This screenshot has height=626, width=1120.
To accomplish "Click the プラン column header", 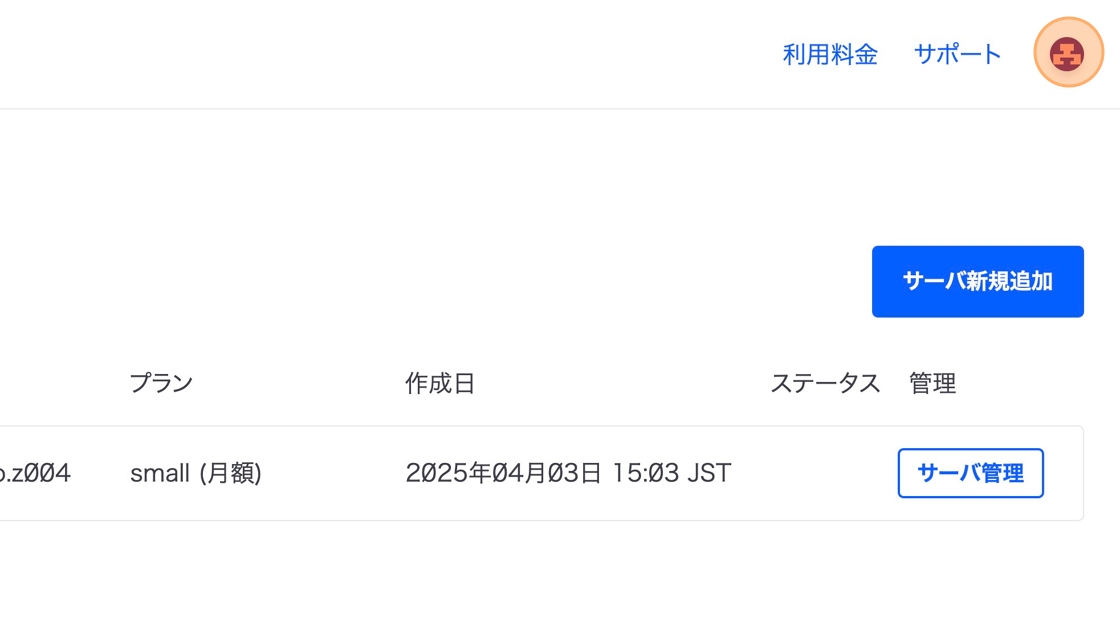I will (x=161, y=384).
